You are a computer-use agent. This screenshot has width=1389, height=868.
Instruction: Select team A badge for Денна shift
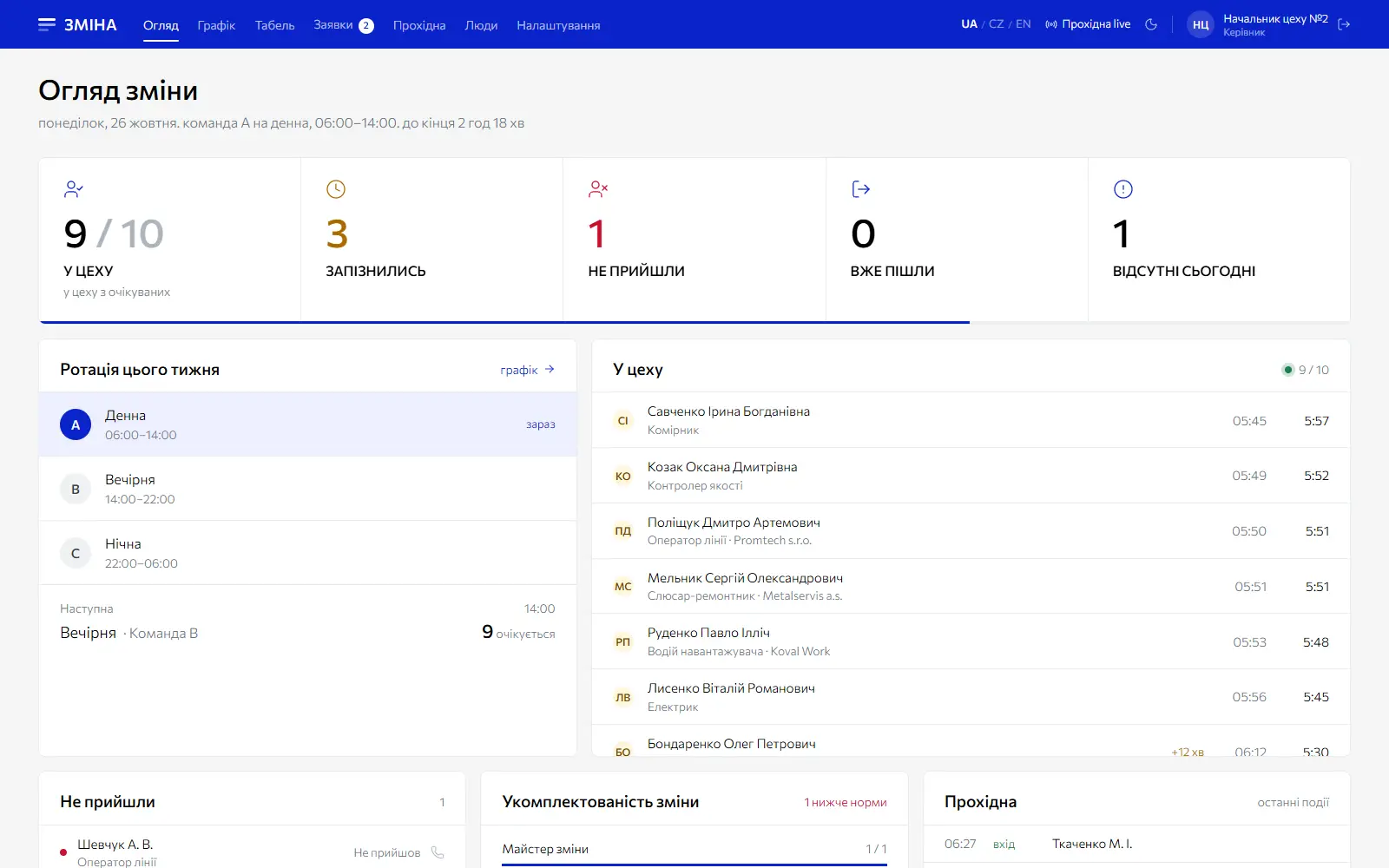tap(76, 424)
